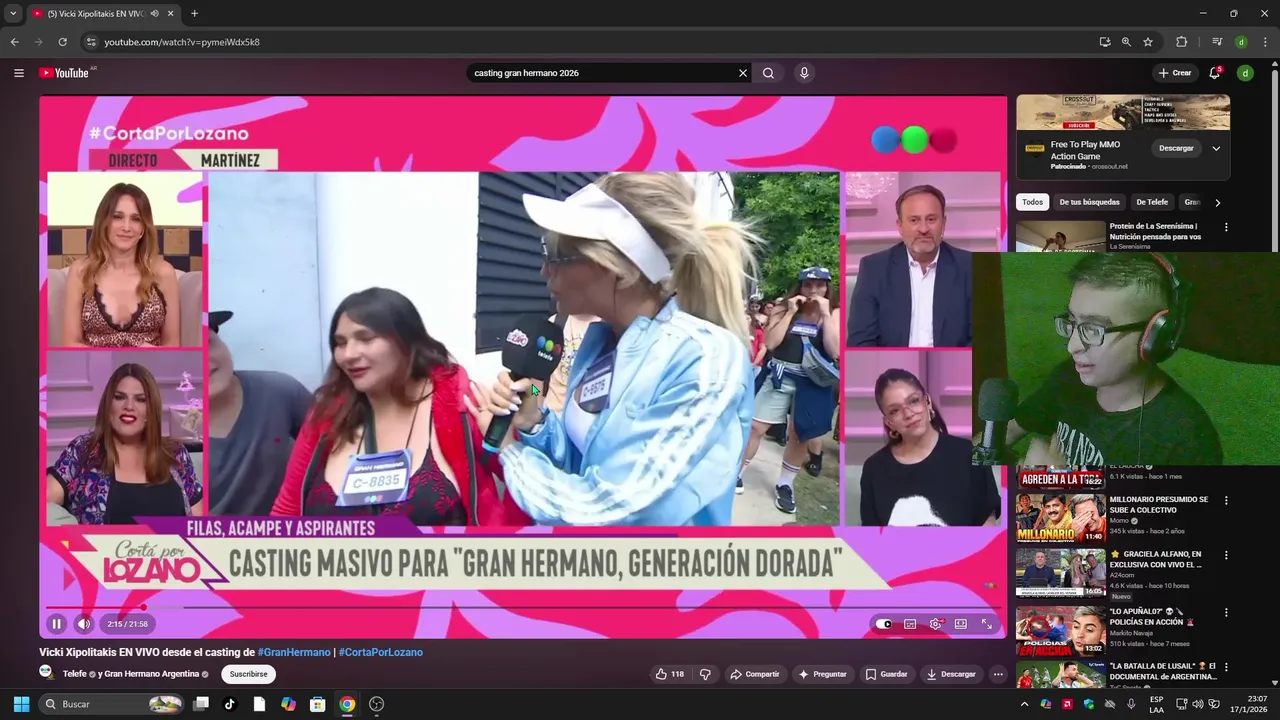Go to the YouTube home logo
The height and width of the screenshot is (720, 1280).
pos(64,73)
